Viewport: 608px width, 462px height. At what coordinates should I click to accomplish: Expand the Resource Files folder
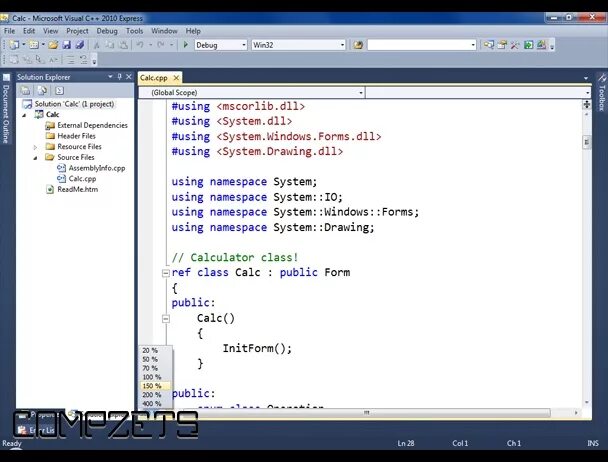pos(35,147)
